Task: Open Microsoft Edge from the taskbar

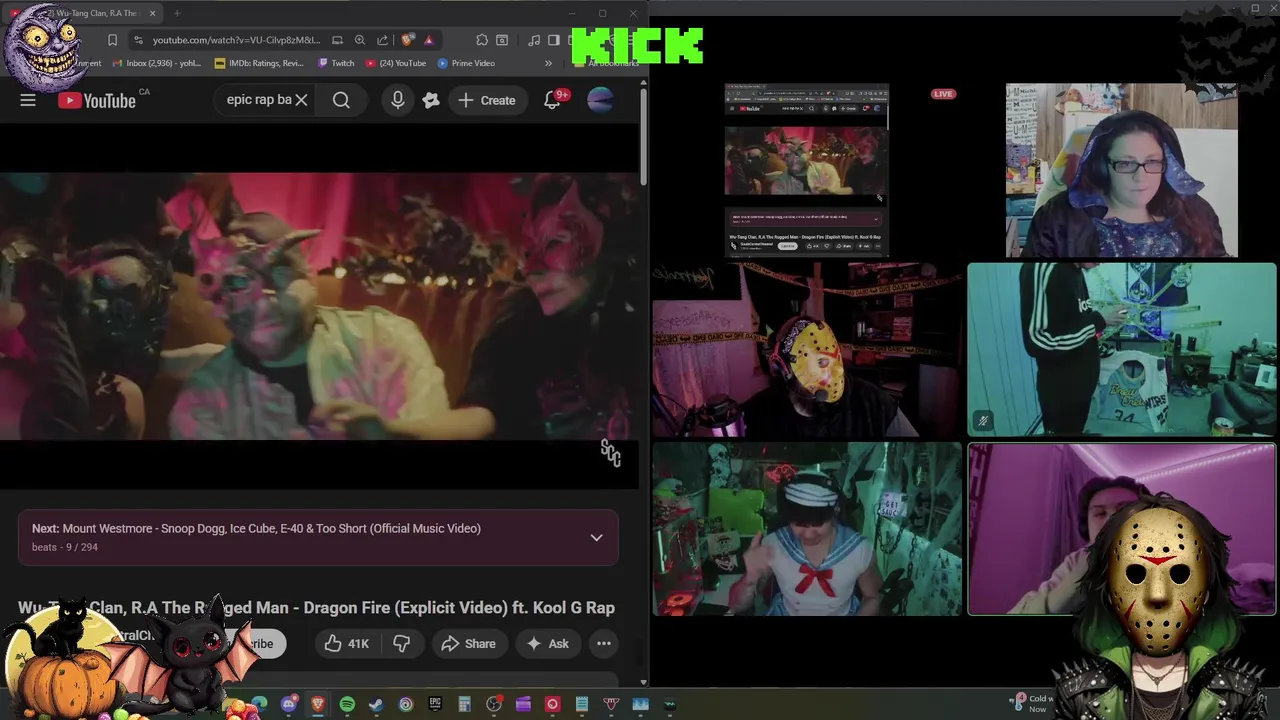Action: (x=259, y=704)
